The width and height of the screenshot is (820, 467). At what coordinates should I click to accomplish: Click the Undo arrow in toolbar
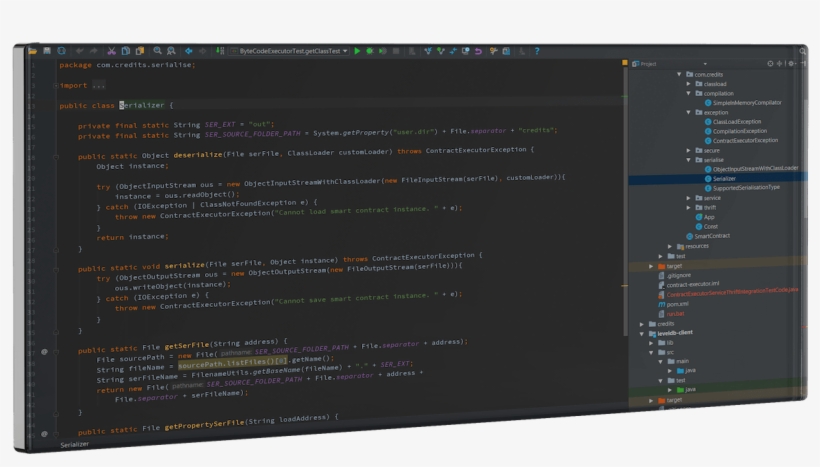click(x=80, y=50)
